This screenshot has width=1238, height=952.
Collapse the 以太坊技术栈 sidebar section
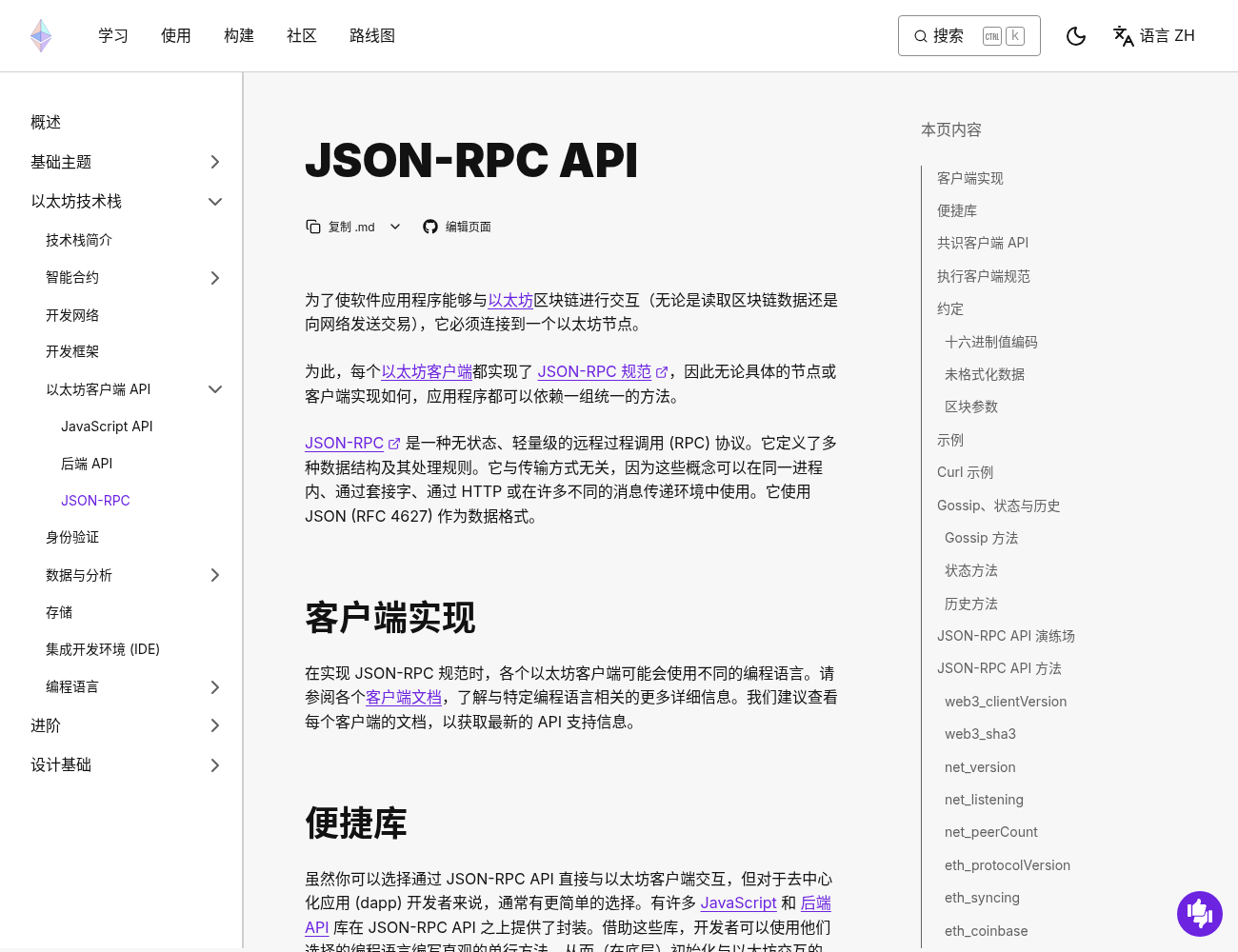215,202
